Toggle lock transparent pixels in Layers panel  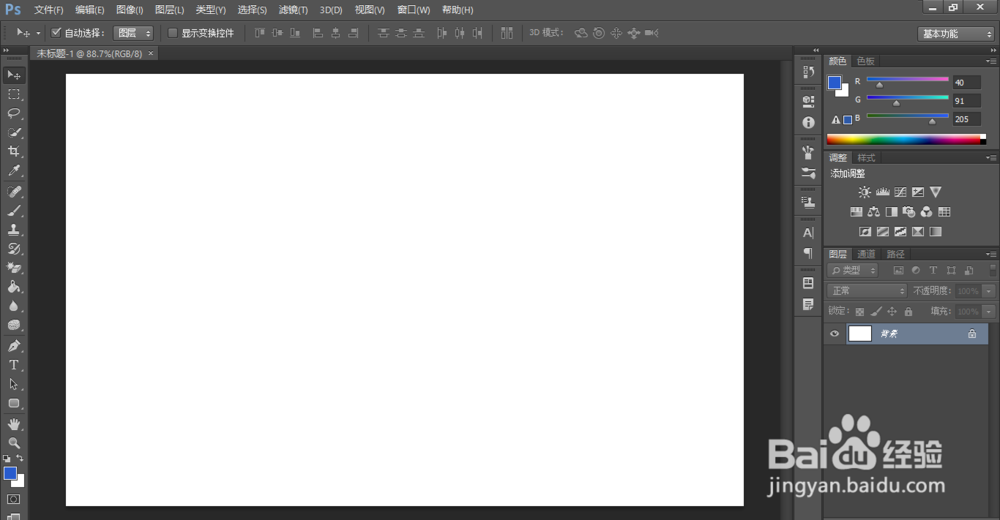click(x=860, y=311)
